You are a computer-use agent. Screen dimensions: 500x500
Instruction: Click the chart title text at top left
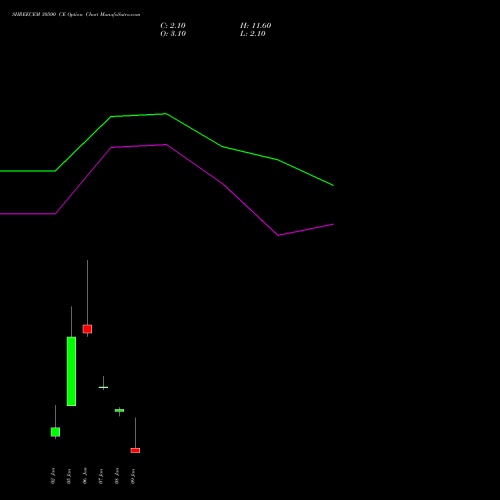[76, 14]
